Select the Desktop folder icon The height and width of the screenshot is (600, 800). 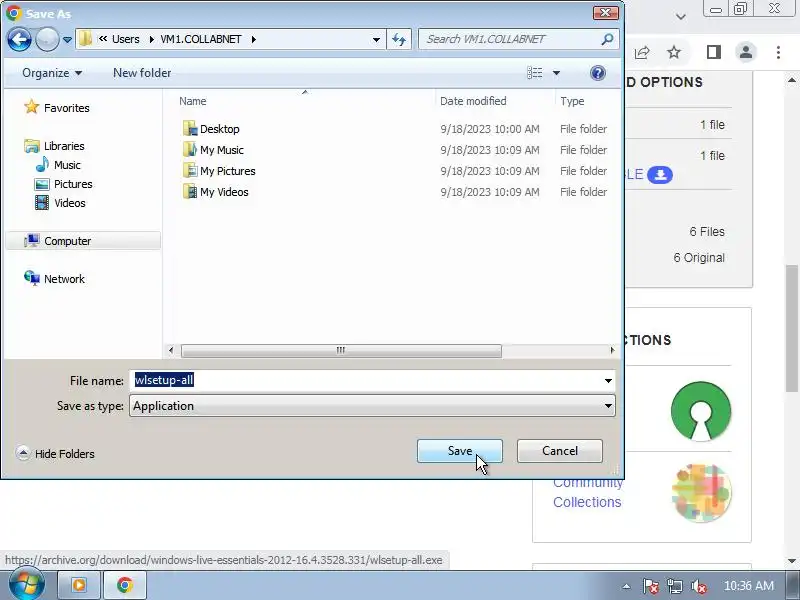click(190, 128)
